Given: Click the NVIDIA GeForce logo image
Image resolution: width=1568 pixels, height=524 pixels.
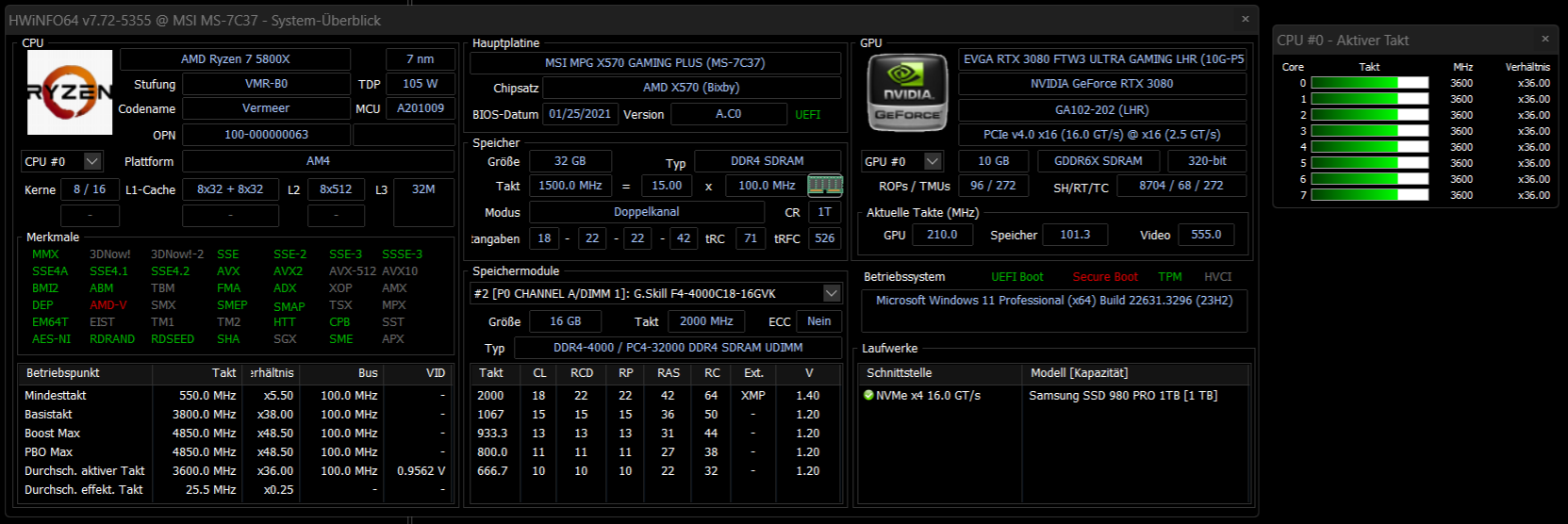Looking at the screenshot, I should (907, 92).
